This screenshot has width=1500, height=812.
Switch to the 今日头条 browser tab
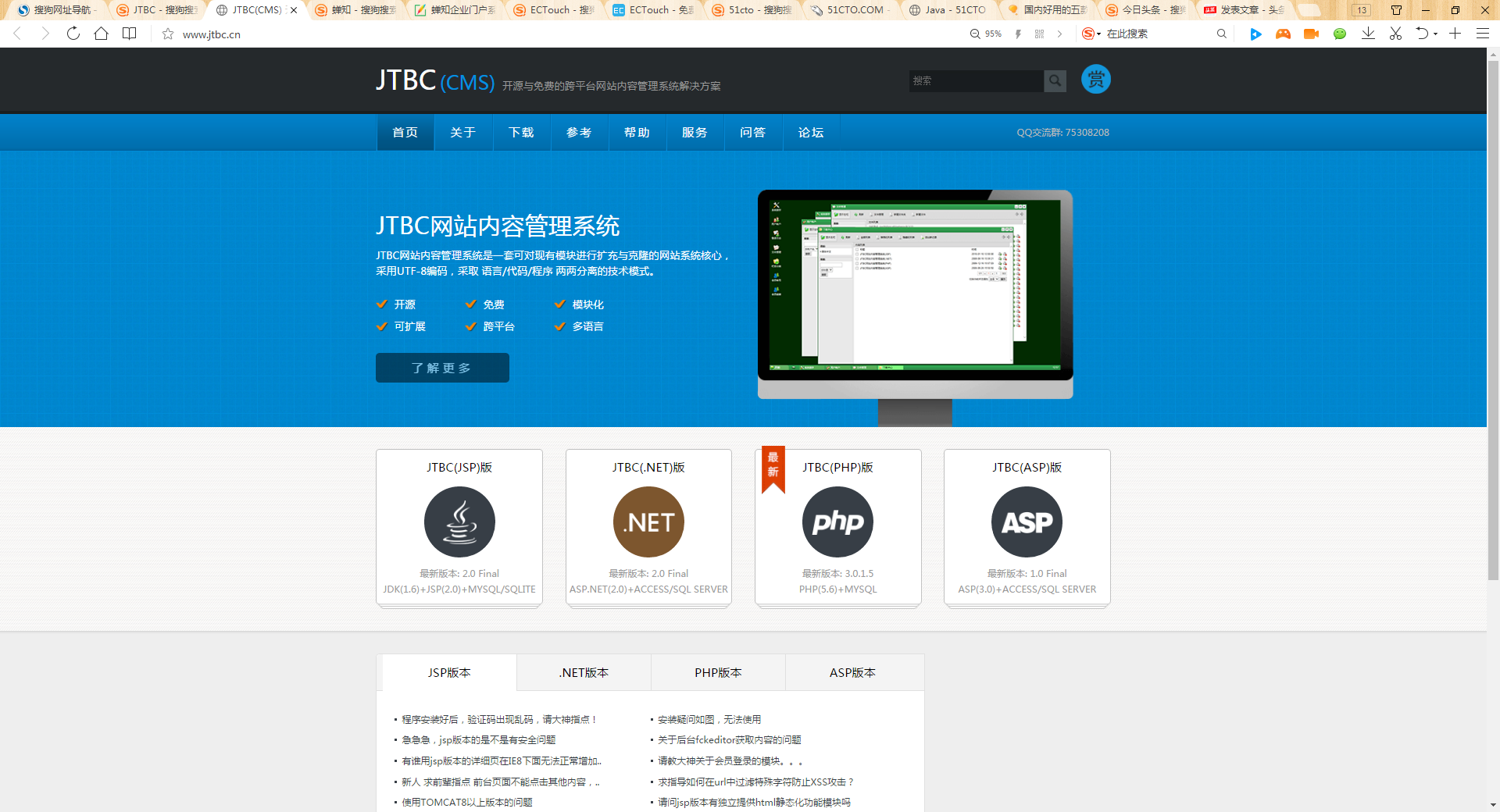pos(1147,10)
